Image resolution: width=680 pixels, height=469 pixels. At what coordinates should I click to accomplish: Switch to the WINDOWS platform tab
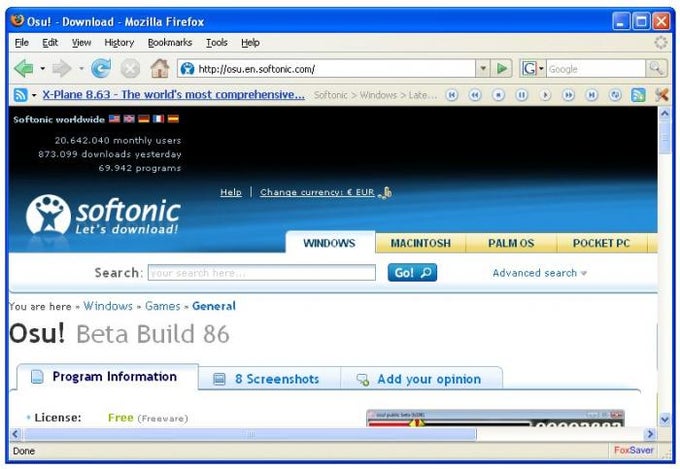pos(330,243)
